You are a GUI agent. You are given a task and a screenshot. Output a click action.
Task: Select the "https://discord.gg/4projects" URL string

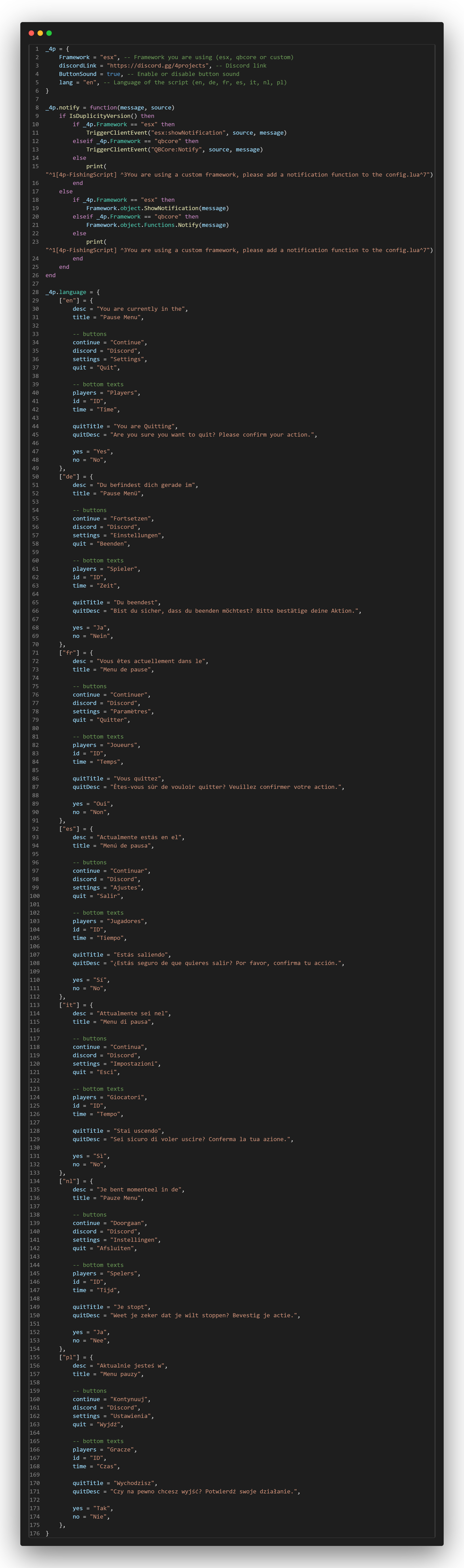[158, 66]
